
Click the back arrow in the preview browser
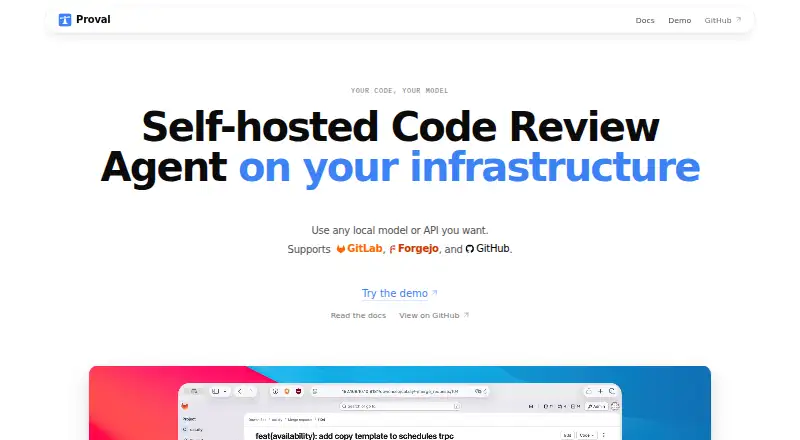pos(240,392)
